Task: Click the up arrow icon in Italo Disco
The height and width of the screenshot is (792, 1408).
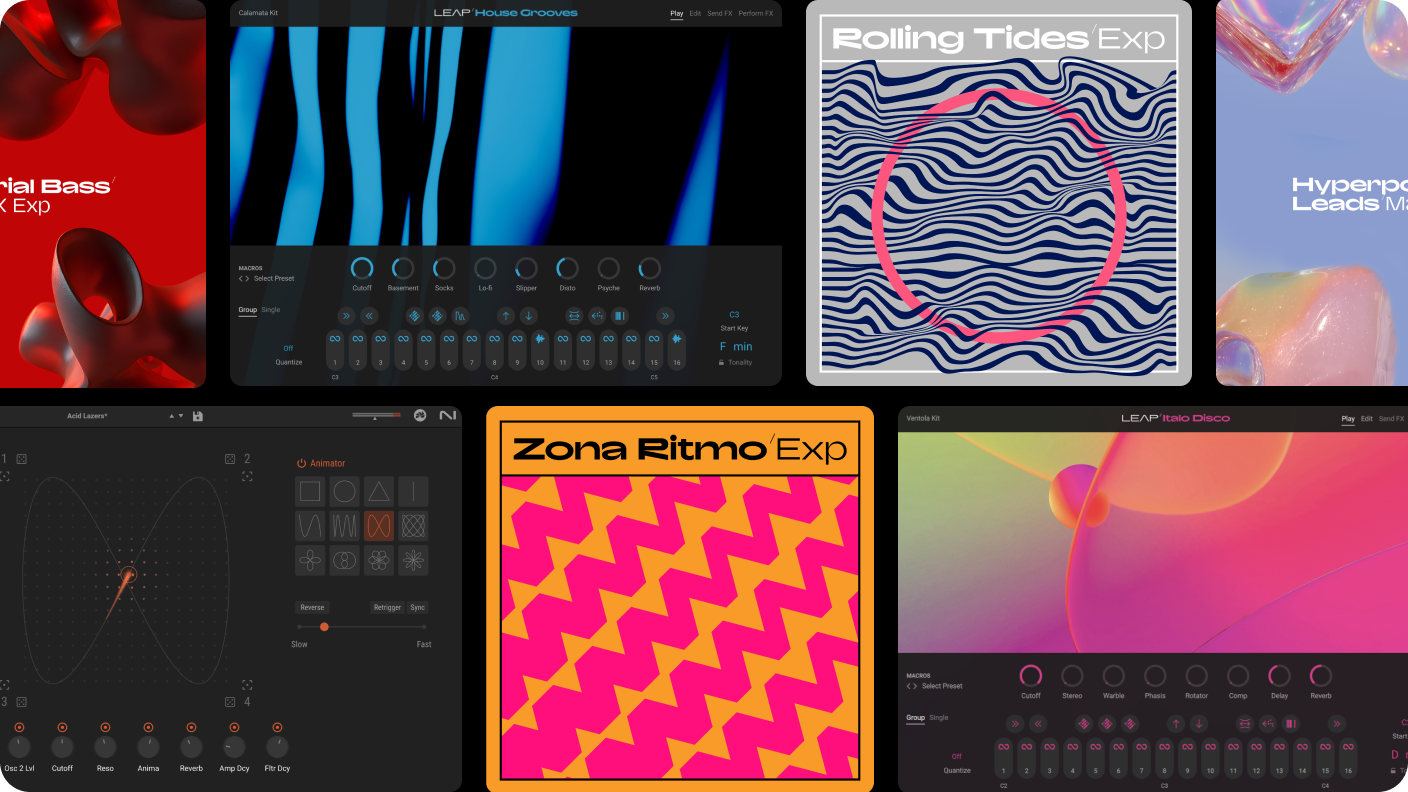Action: tap(1176, 724)
